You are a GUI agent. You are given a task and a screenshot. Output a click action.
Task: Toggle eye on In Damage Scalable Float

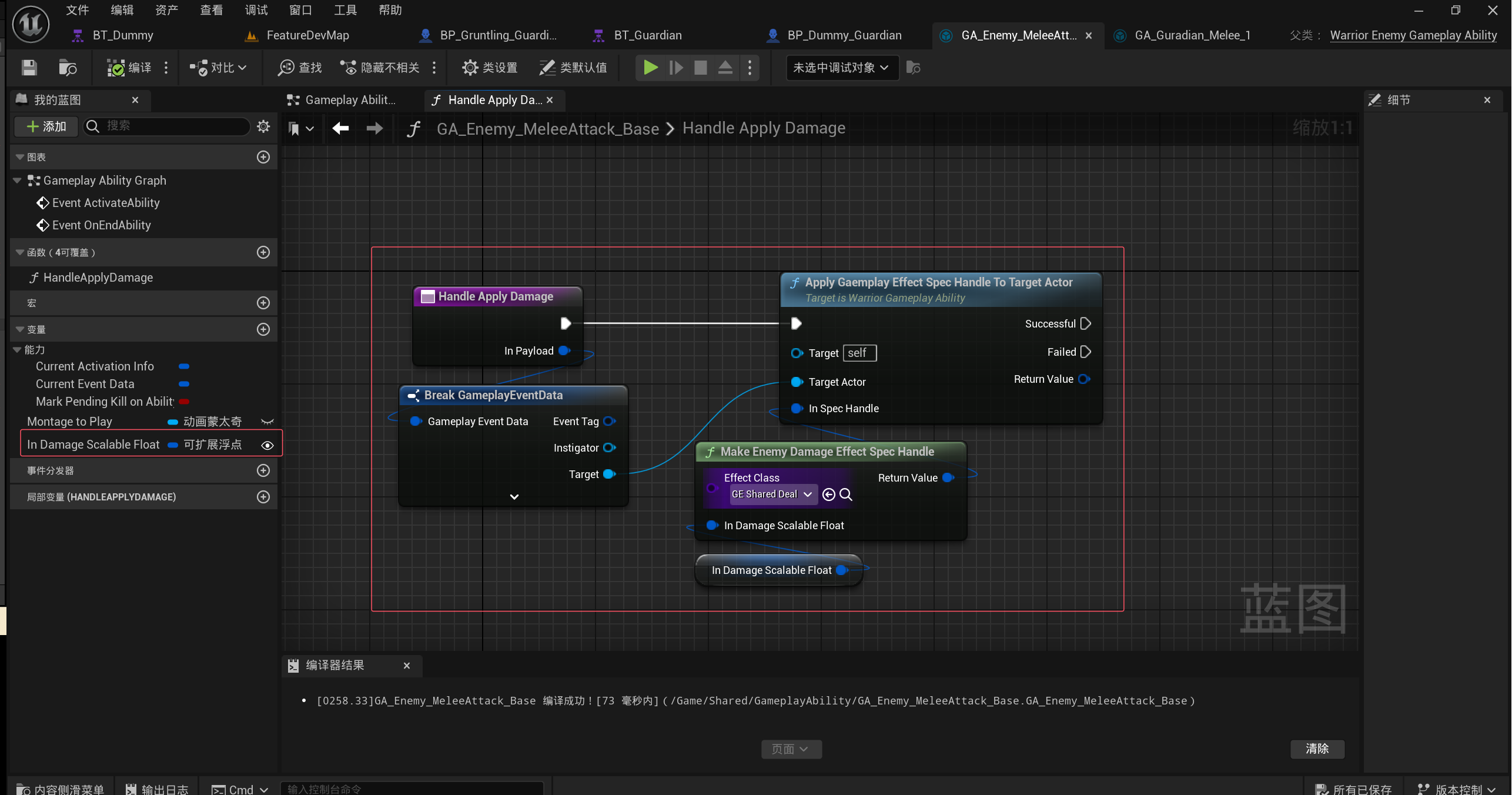[x=267, y=445]
